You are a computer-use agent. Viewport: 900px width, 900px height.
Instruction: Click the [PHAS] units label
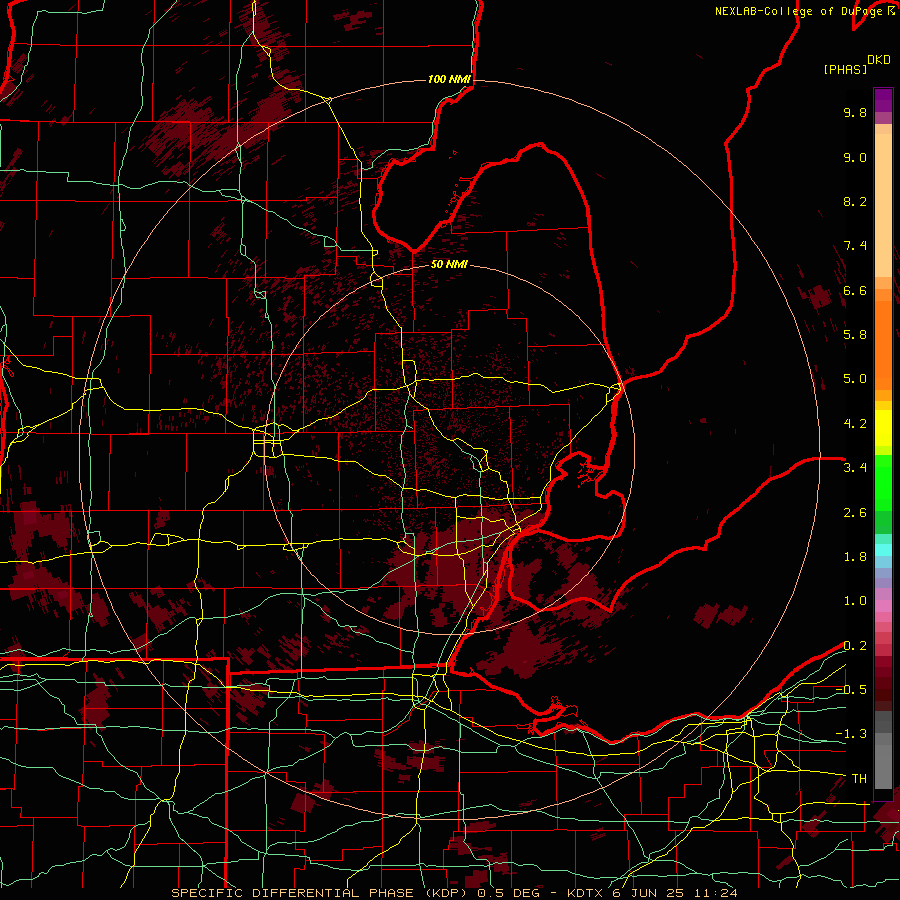click(845, 69)
